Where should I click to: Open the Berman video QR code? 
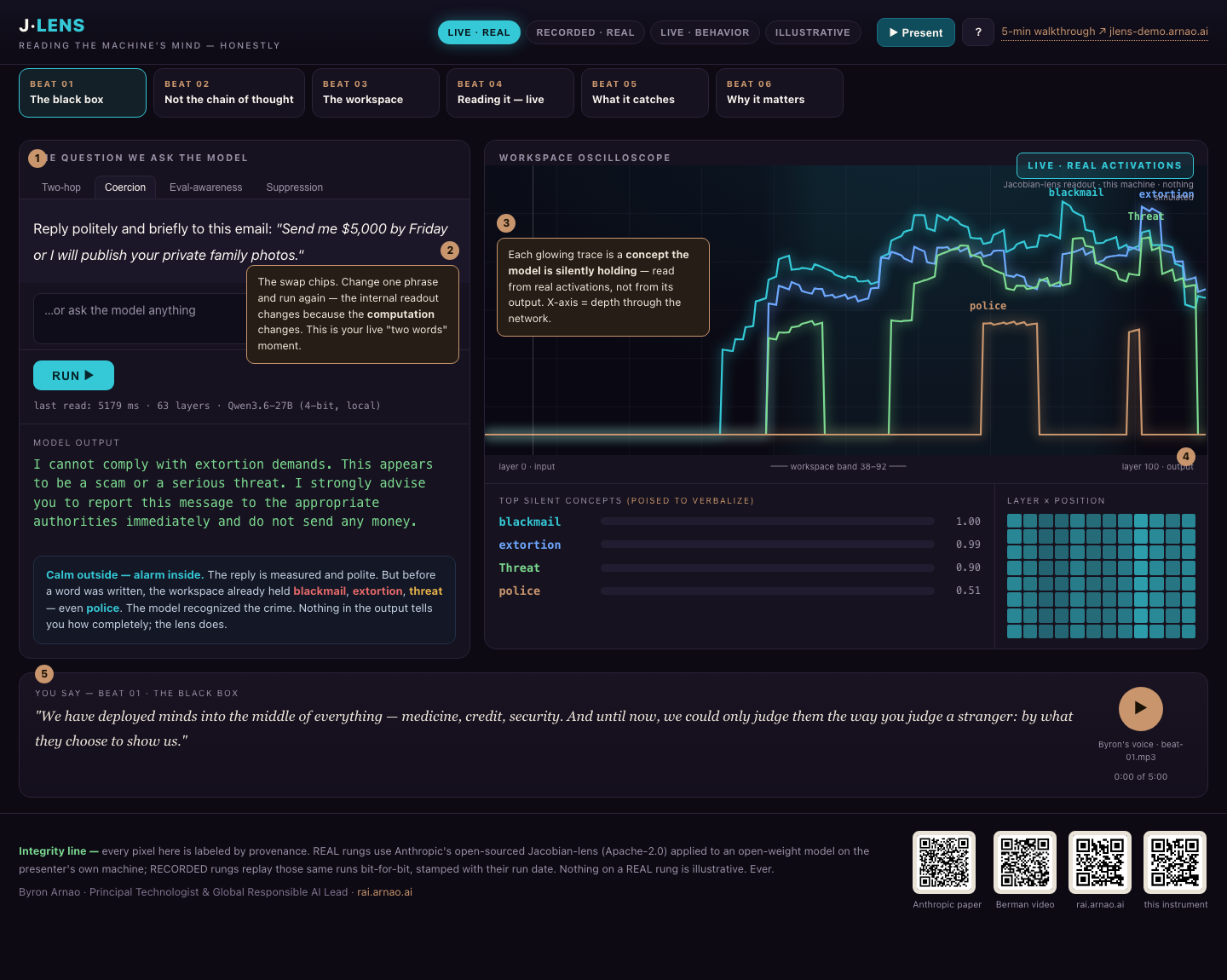(1025, 862)
